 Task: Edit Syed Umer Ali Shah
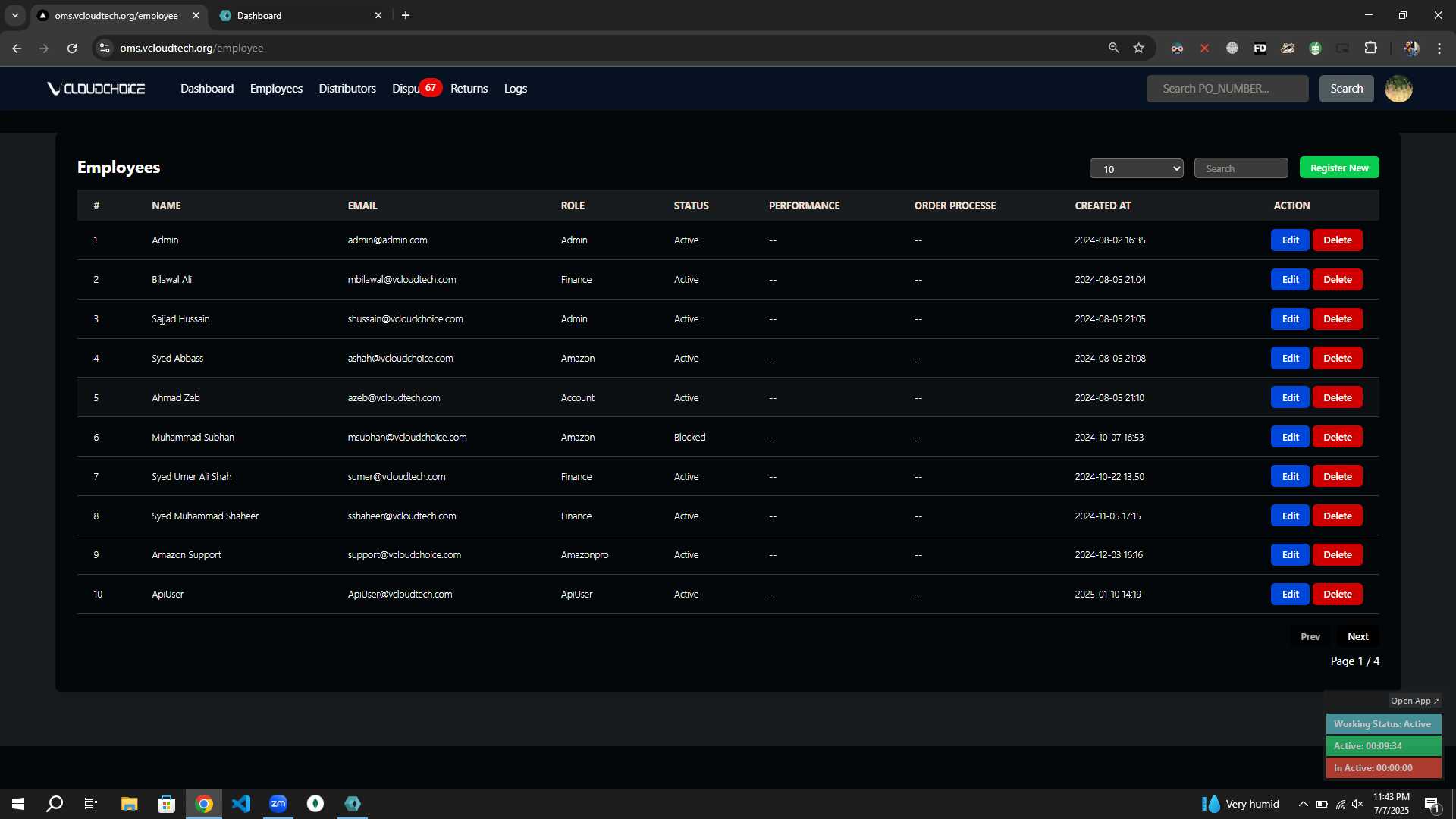pos(1290,476)
